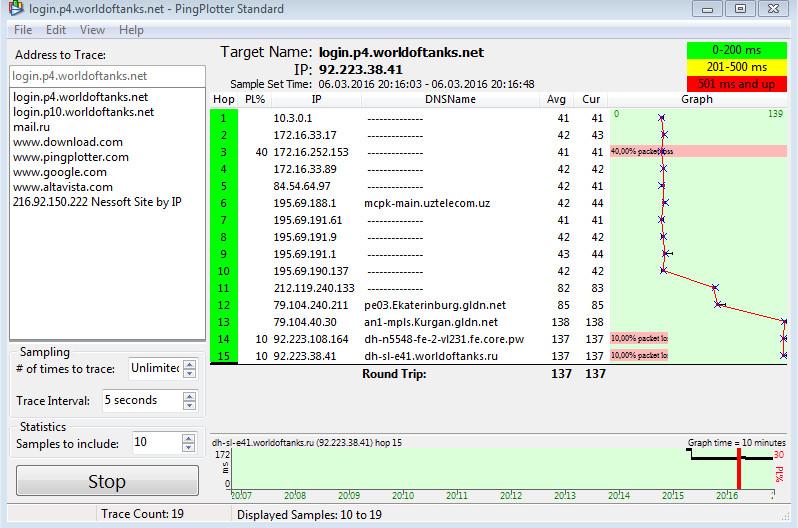Open the Help menu
Image resolution: width=798 pixels, height=528 pixels.
[x=131, y=30]
